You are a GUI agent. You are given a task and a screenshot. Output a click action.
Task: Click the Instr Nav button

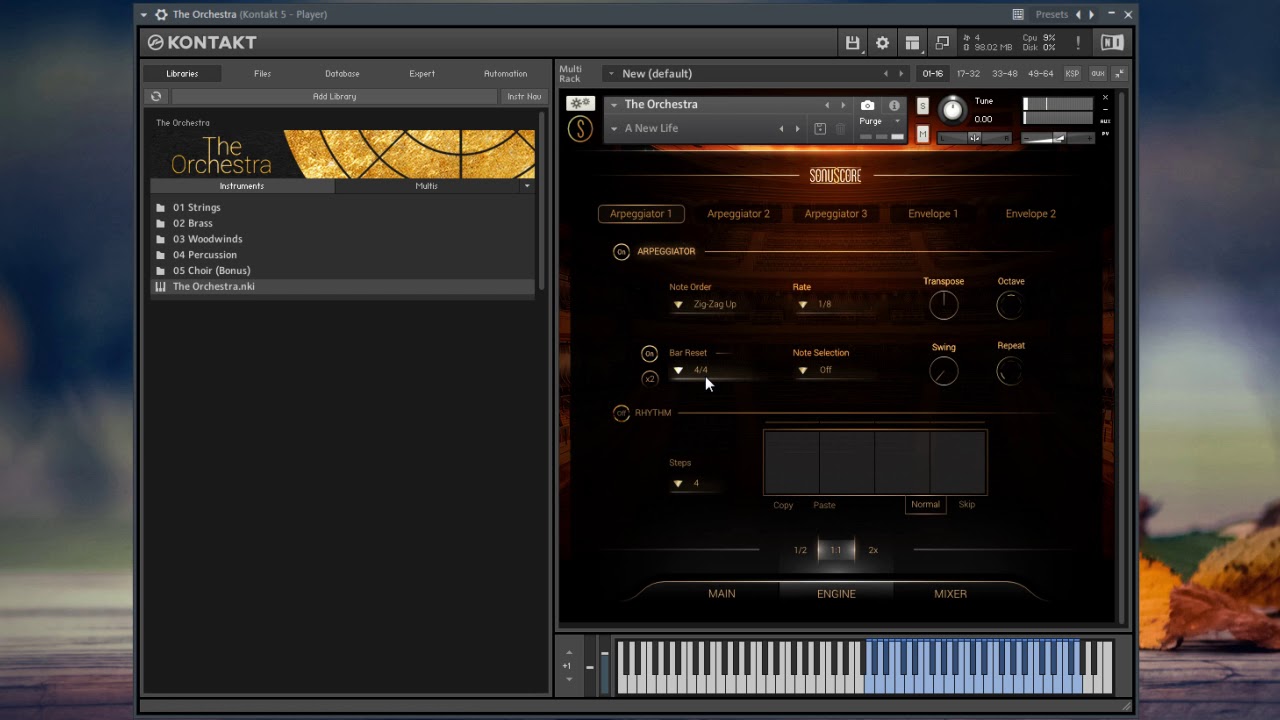pos(524,97)
